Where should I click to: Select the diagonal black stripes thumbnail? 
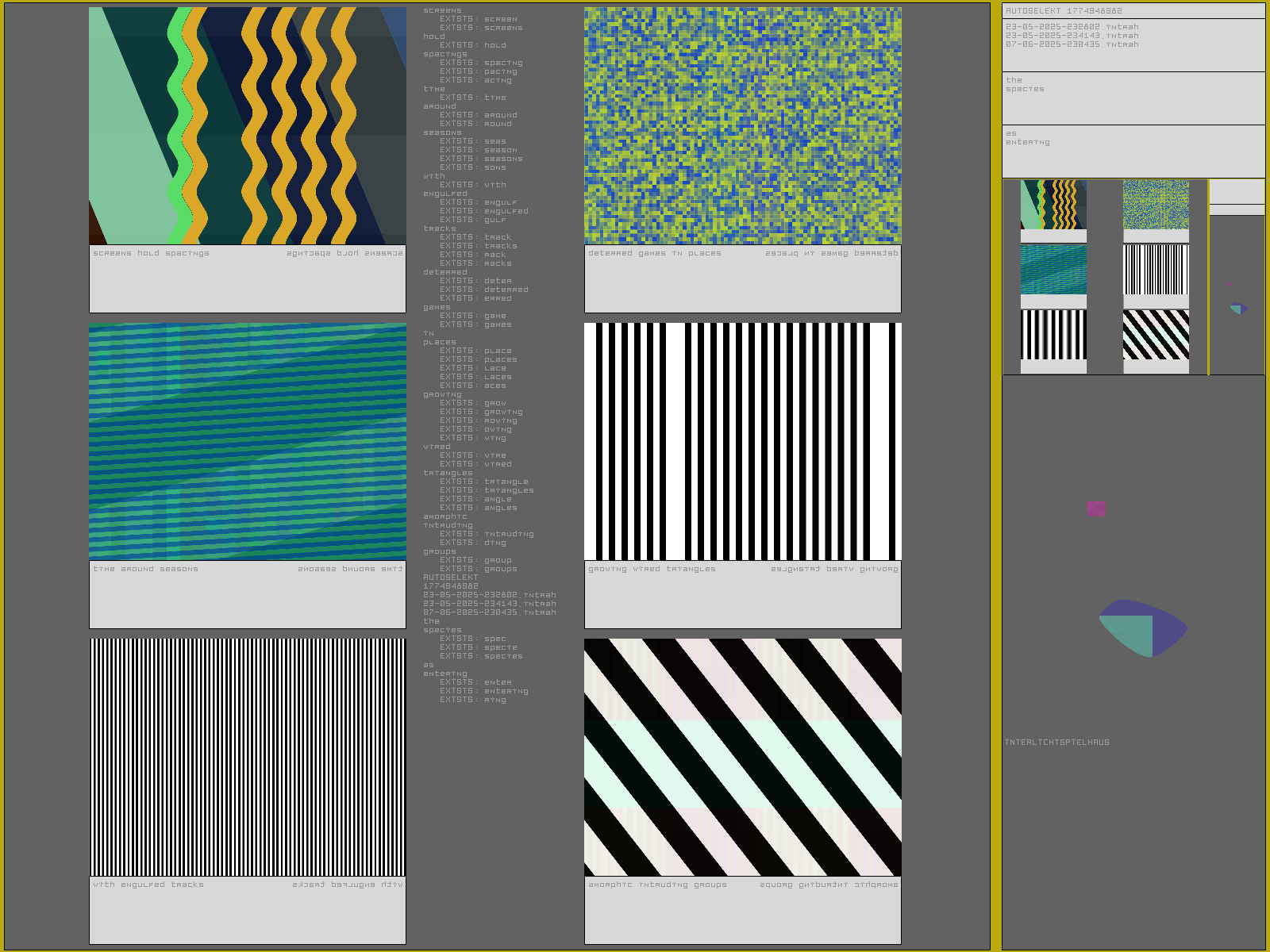1156,335
